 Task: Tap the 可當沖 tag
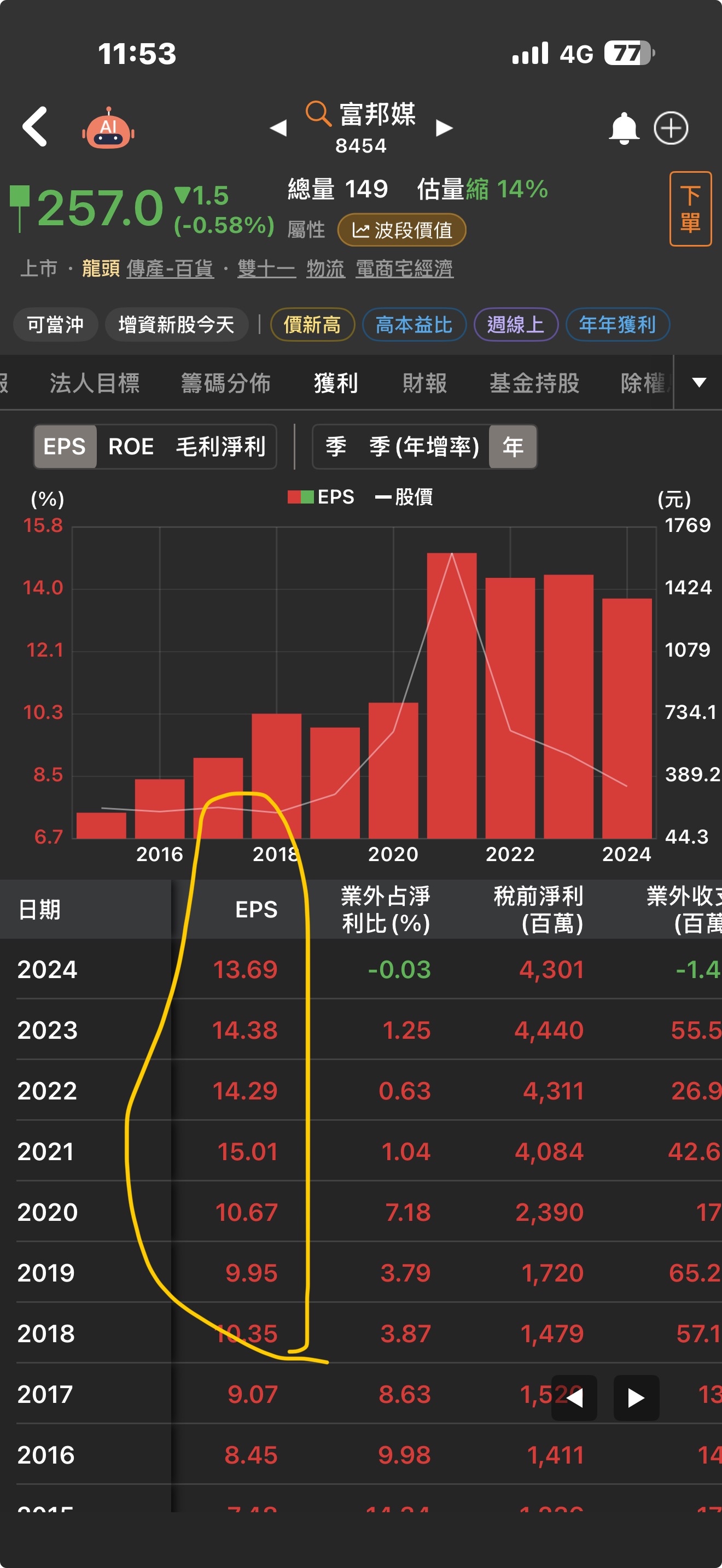[x=55, y=324]
